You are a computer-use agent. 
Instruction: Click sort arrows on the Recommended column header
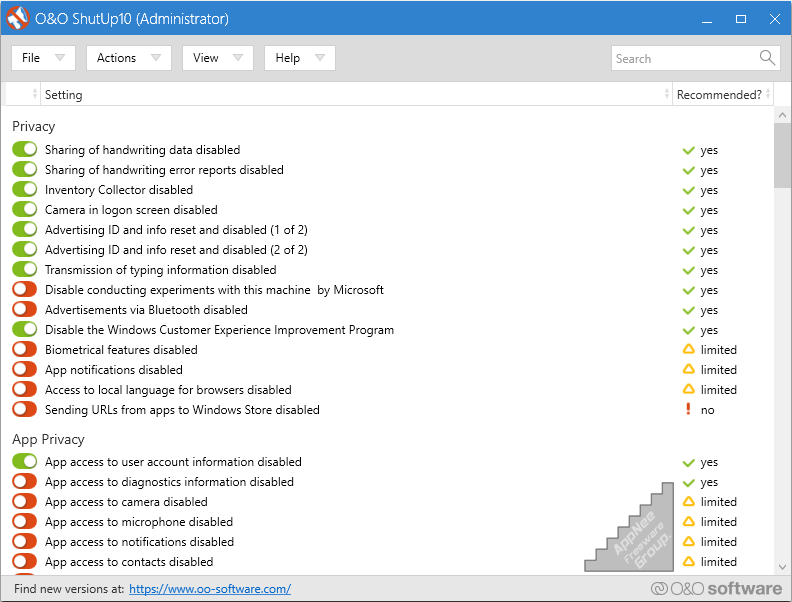pyautogui.click(x=768, y=93)
